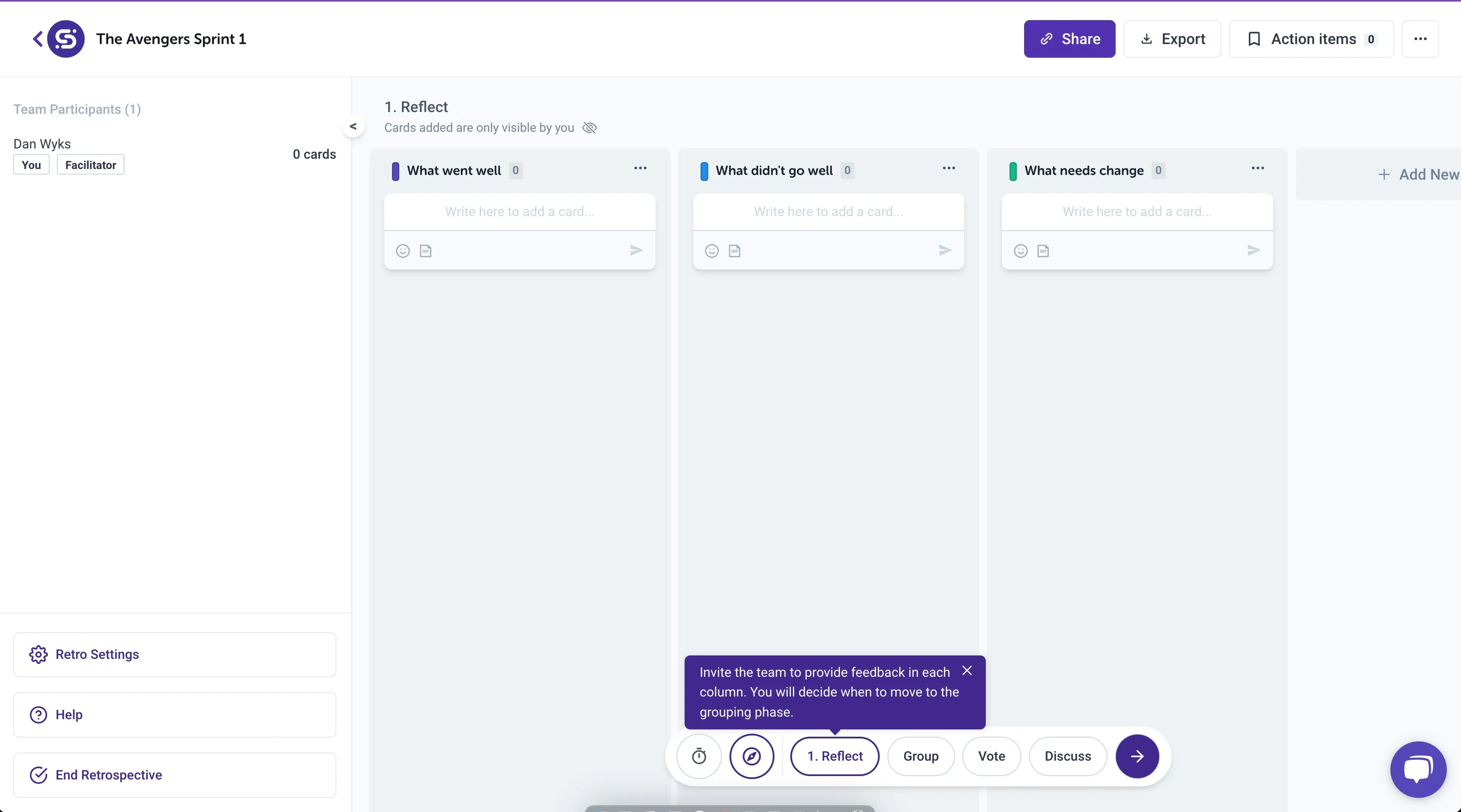Click the compass guide icon button

pyautogui.click(x=751, y=756)
